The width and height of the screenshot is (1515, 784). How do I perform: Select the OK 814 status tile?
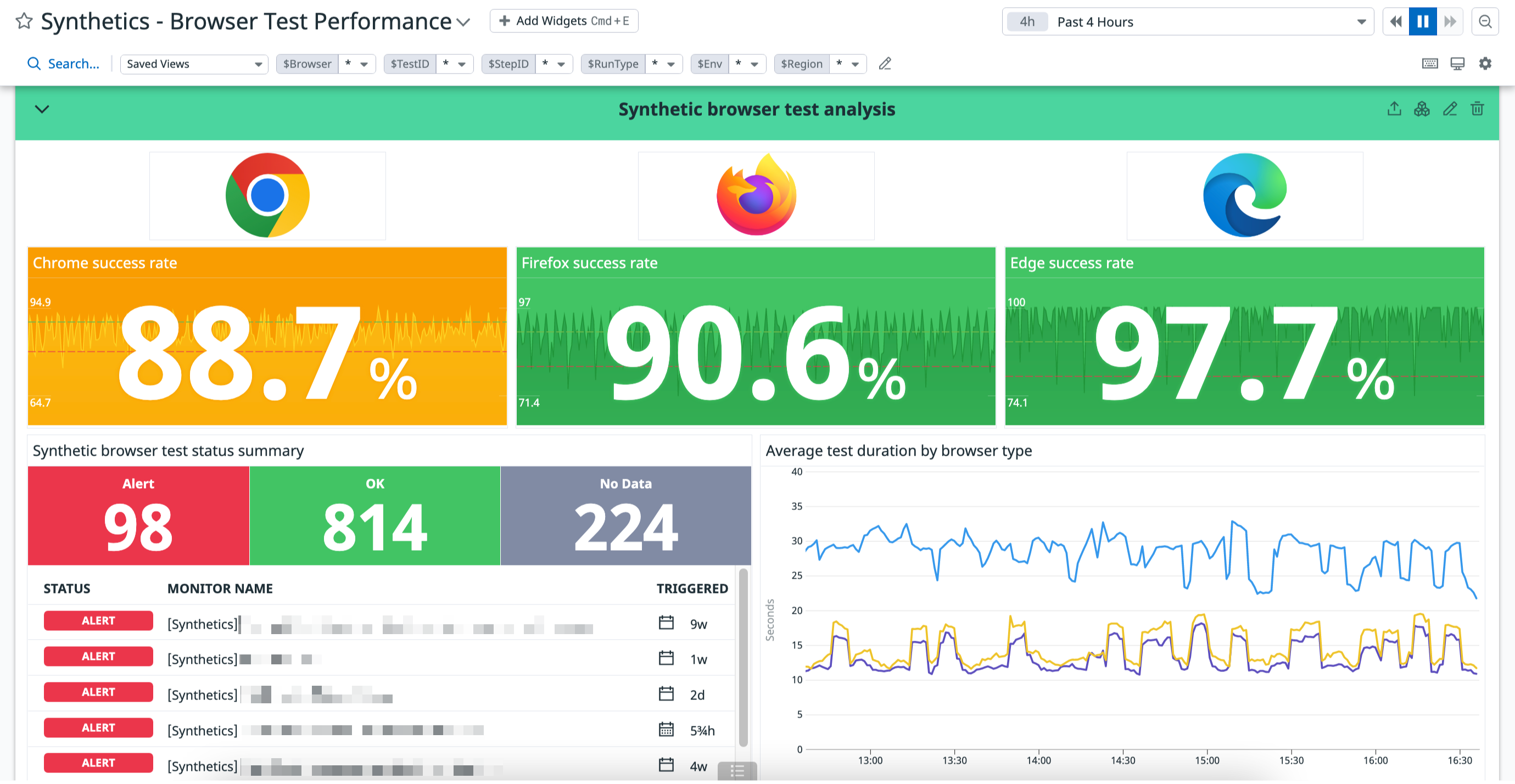pyautogui.click(x=375, y=517)
